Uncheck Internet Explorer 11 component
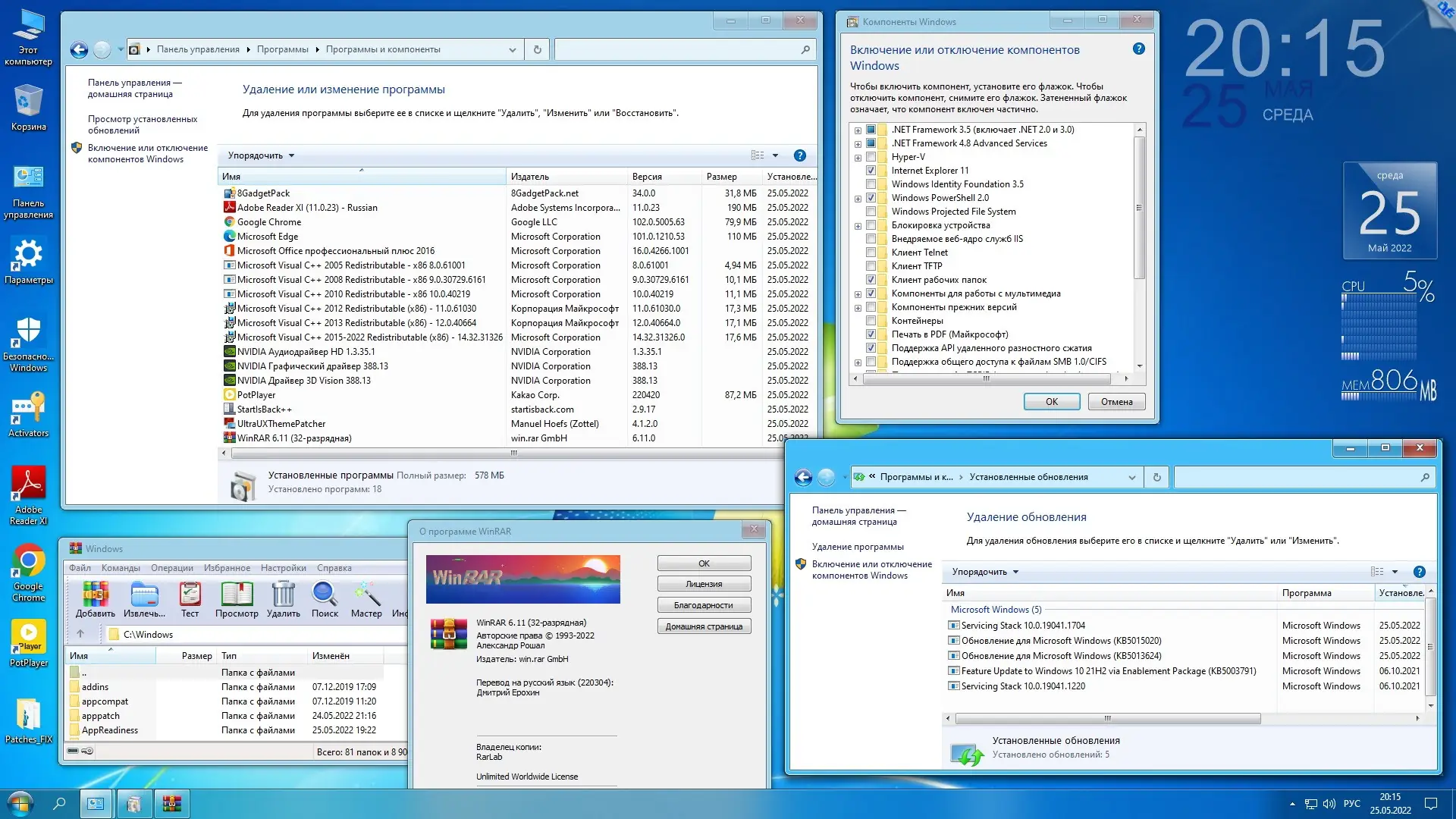1456x819 pixels. pos(871,171)
